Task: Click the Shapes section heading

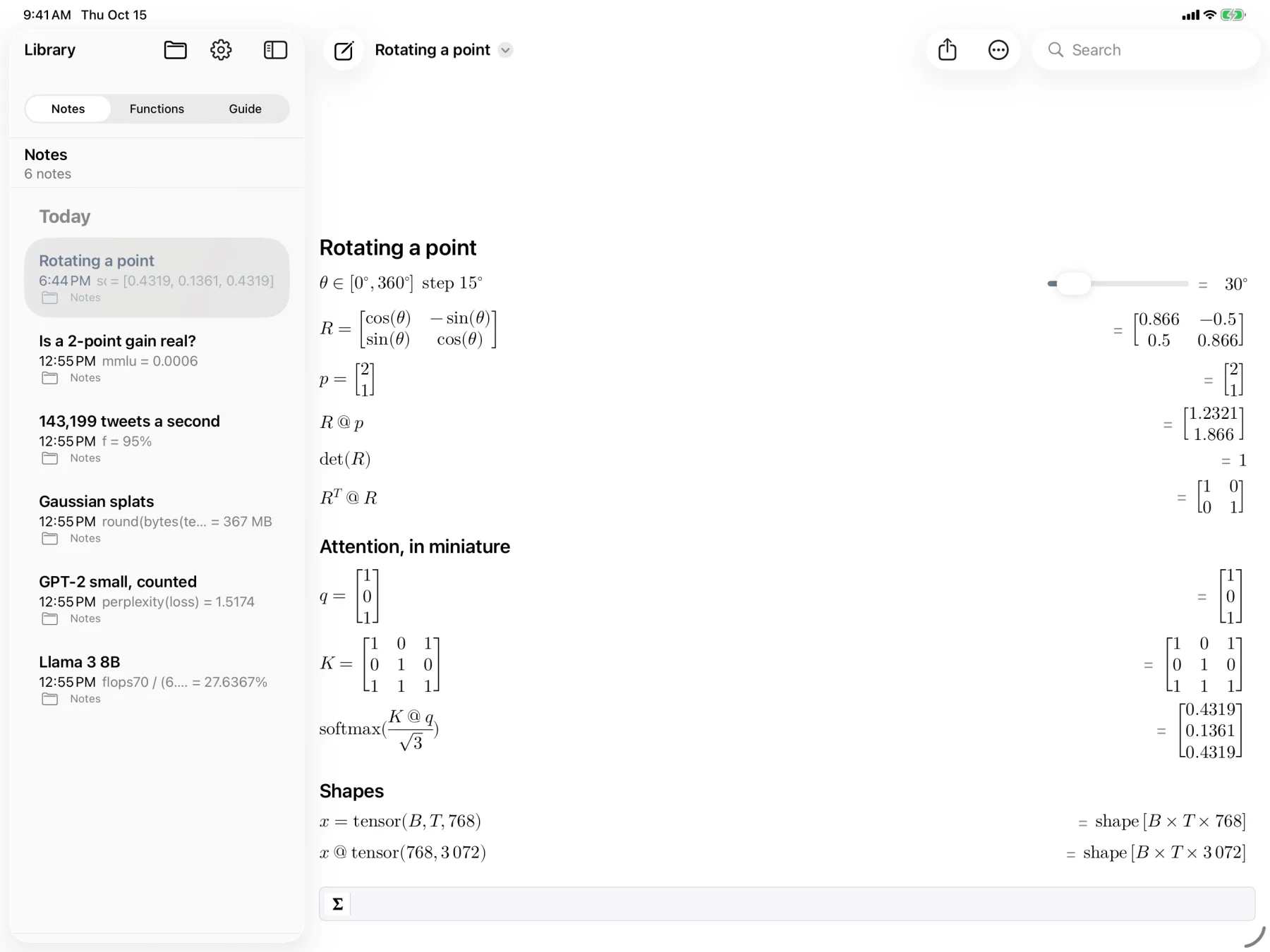Action: click(x=351, y=791)
